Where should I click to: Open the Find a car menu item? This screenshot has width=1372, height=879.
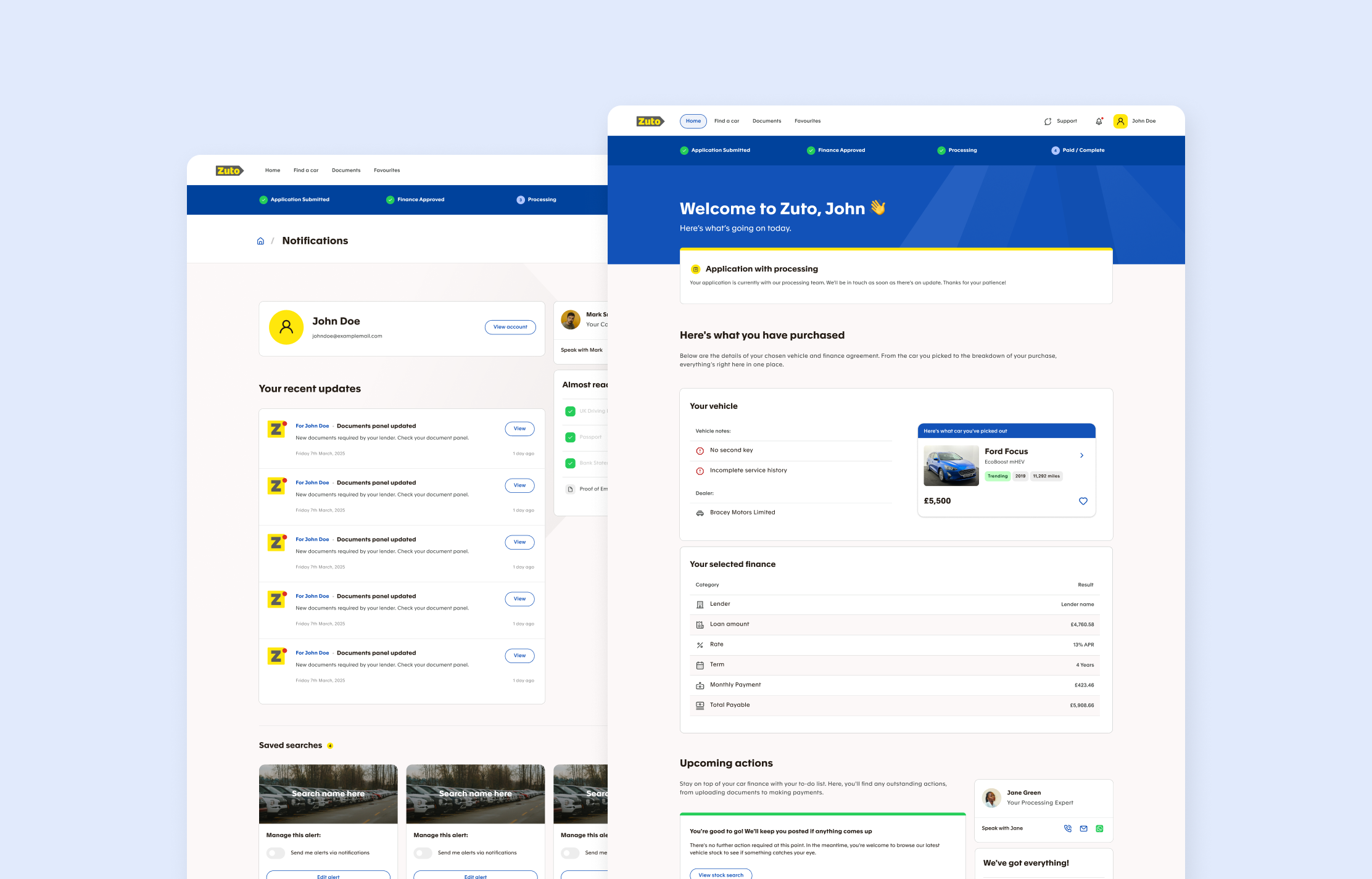tap(726, 122)
